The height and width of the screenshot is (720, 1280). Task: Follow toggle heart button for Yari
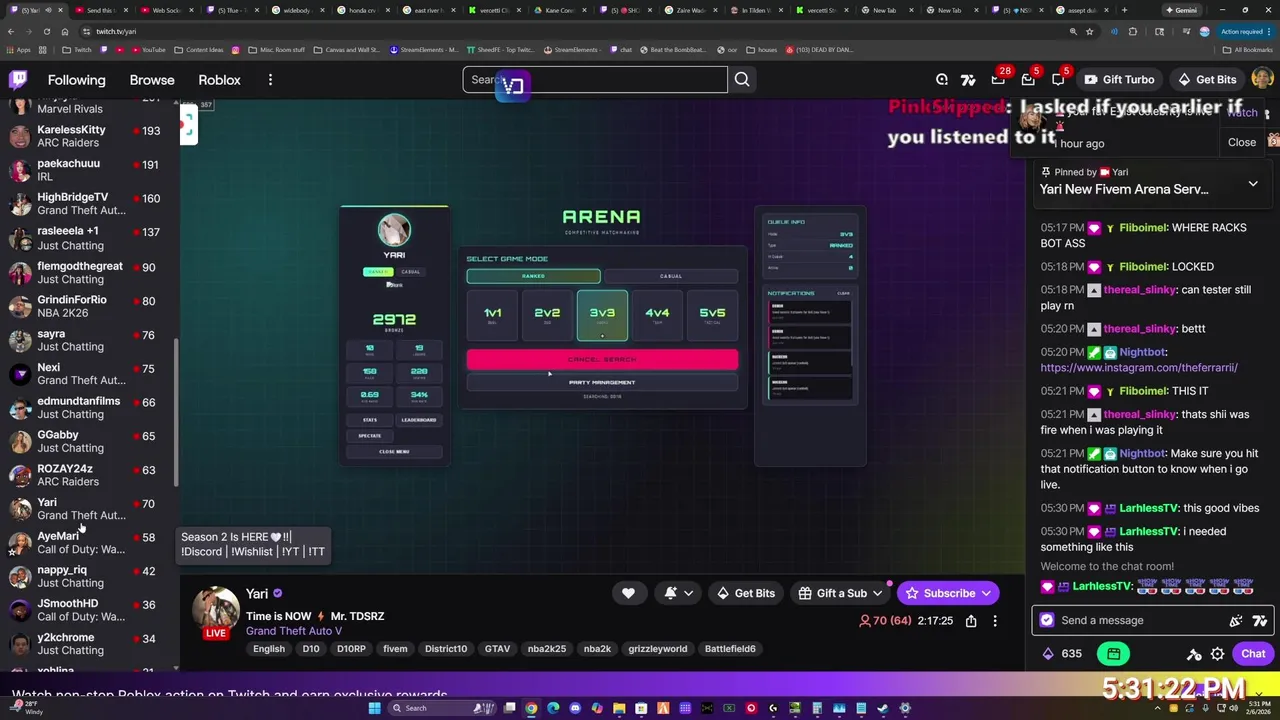[x=628, y=593]
